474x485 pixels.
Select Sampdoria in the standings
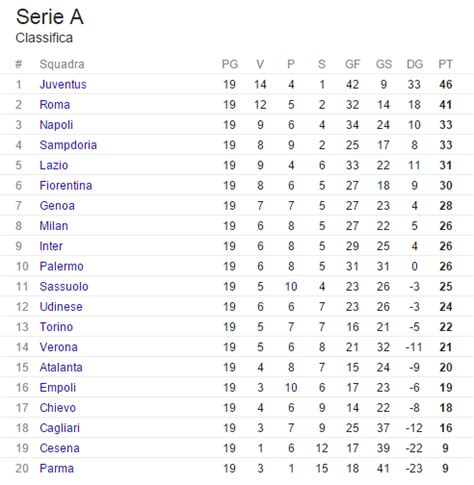(68, 145)
